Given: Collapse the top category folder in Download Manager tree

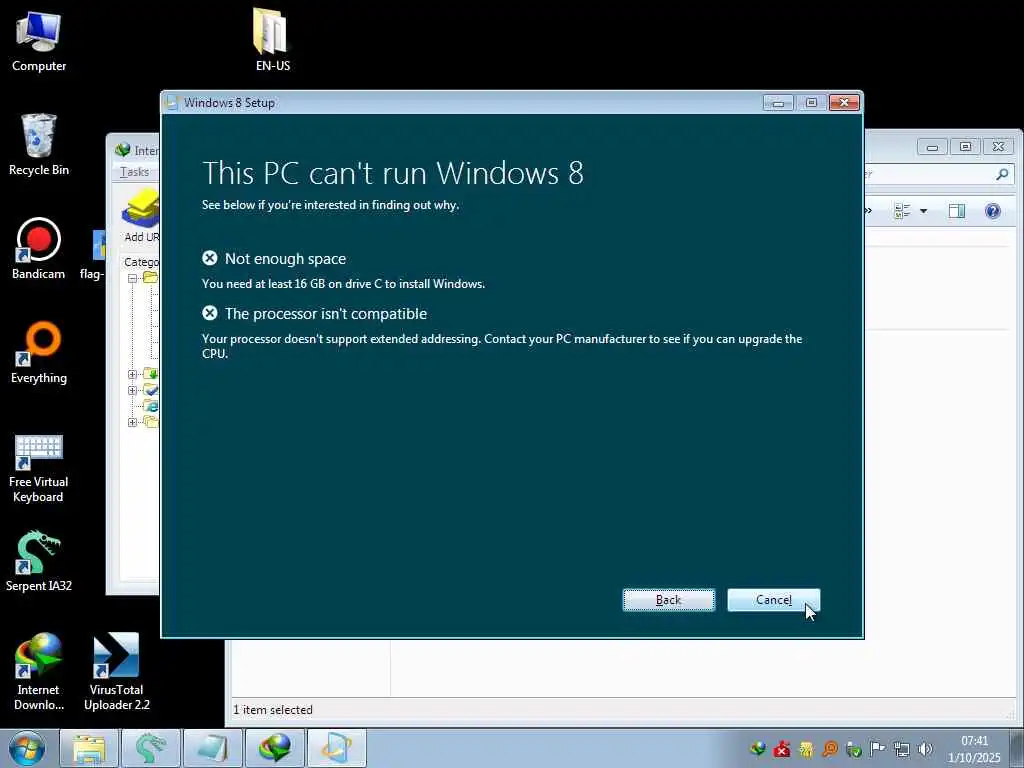Looking at the screenshot, I should tap(133, 278).
